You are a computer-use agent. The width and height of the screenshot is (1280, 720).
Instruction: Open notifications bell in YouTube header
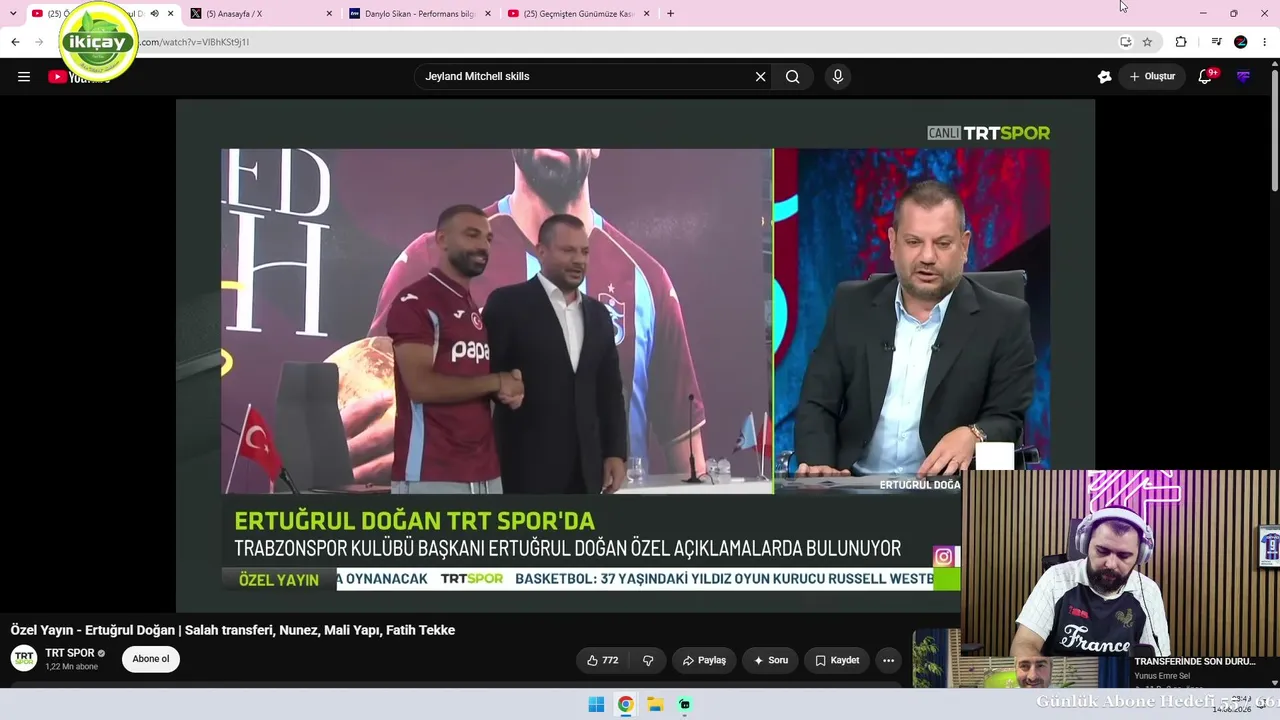(x=1205, y=77)
